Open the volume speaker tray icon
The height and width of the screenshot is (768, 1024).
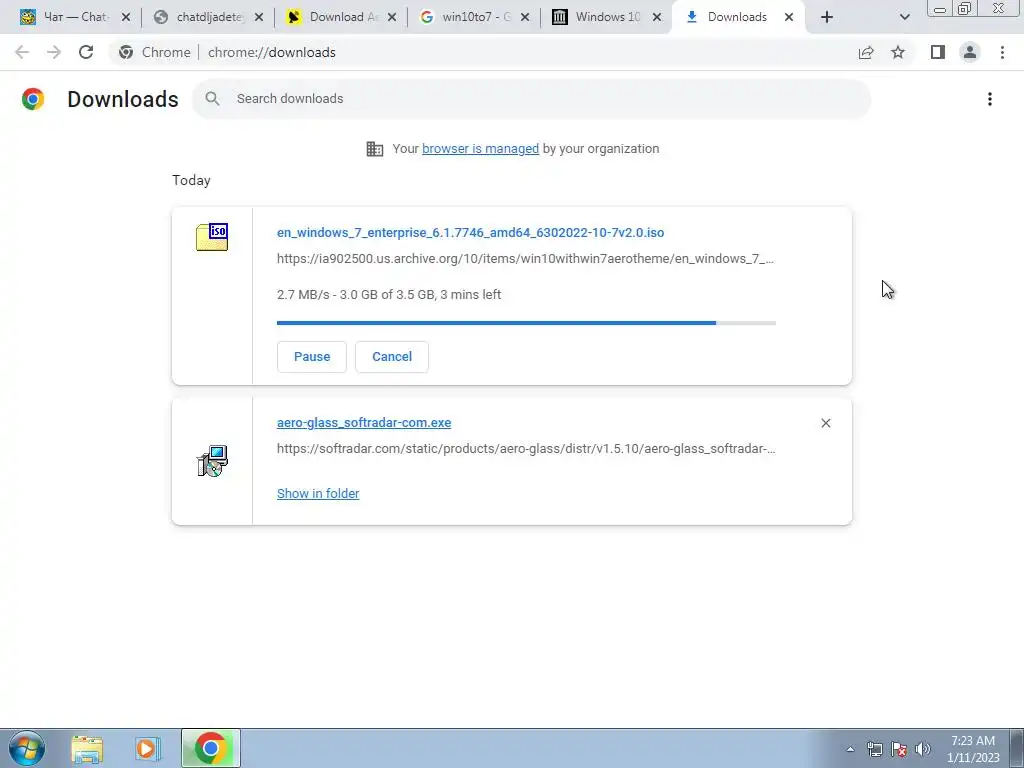(923, 749)
